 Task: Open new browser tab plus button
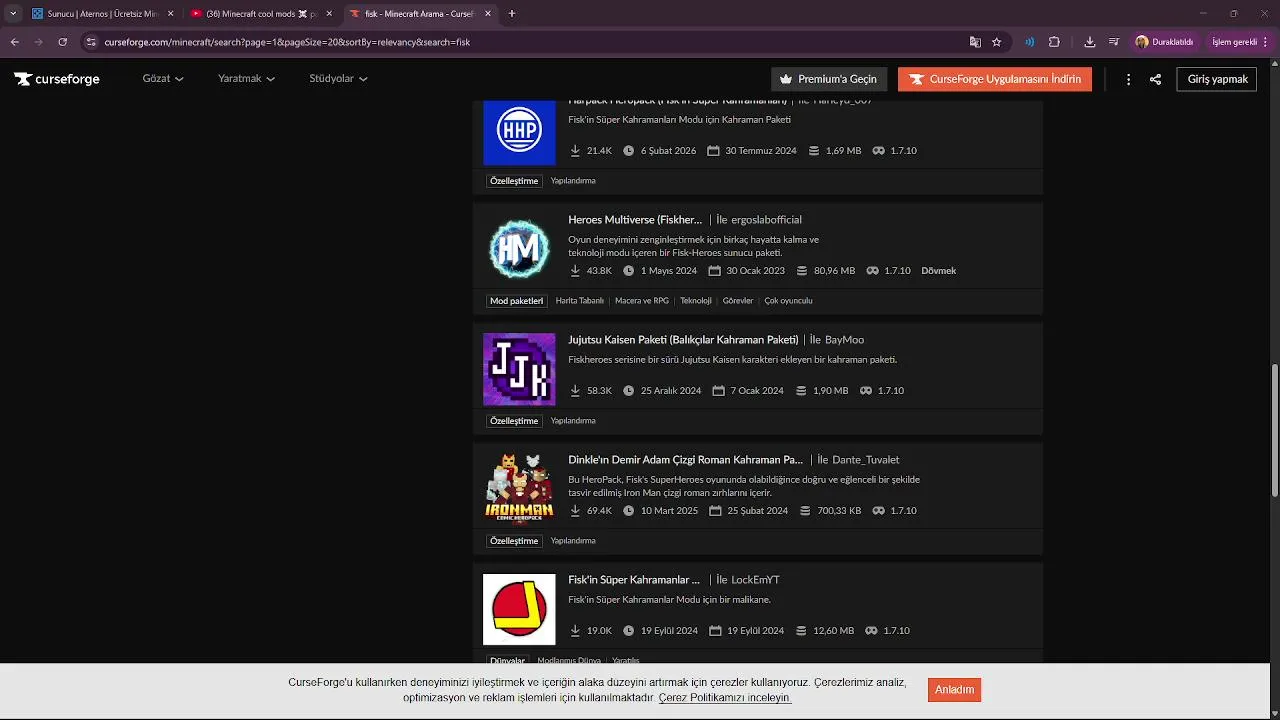pos(512,14)
